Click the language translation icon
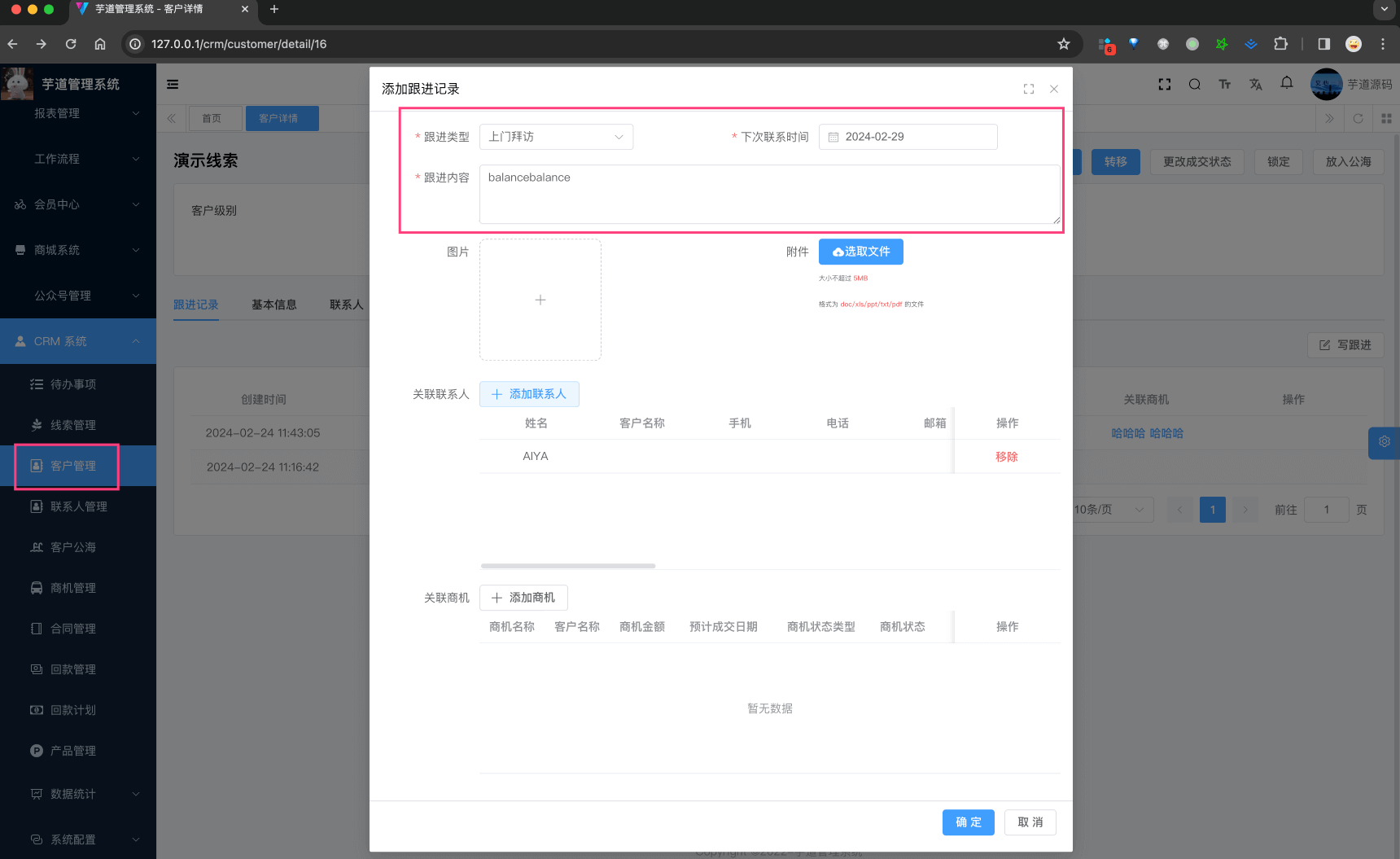 pos(1255,84)
